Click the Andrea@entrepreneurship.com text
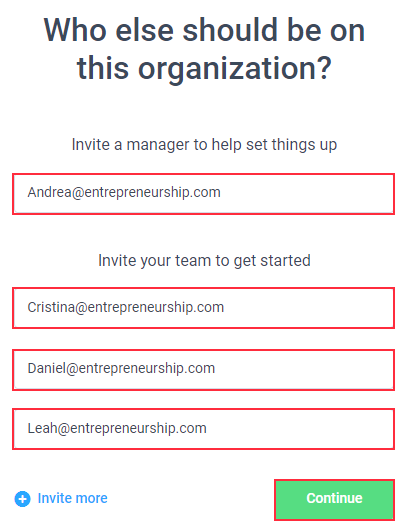 point(124,193)
